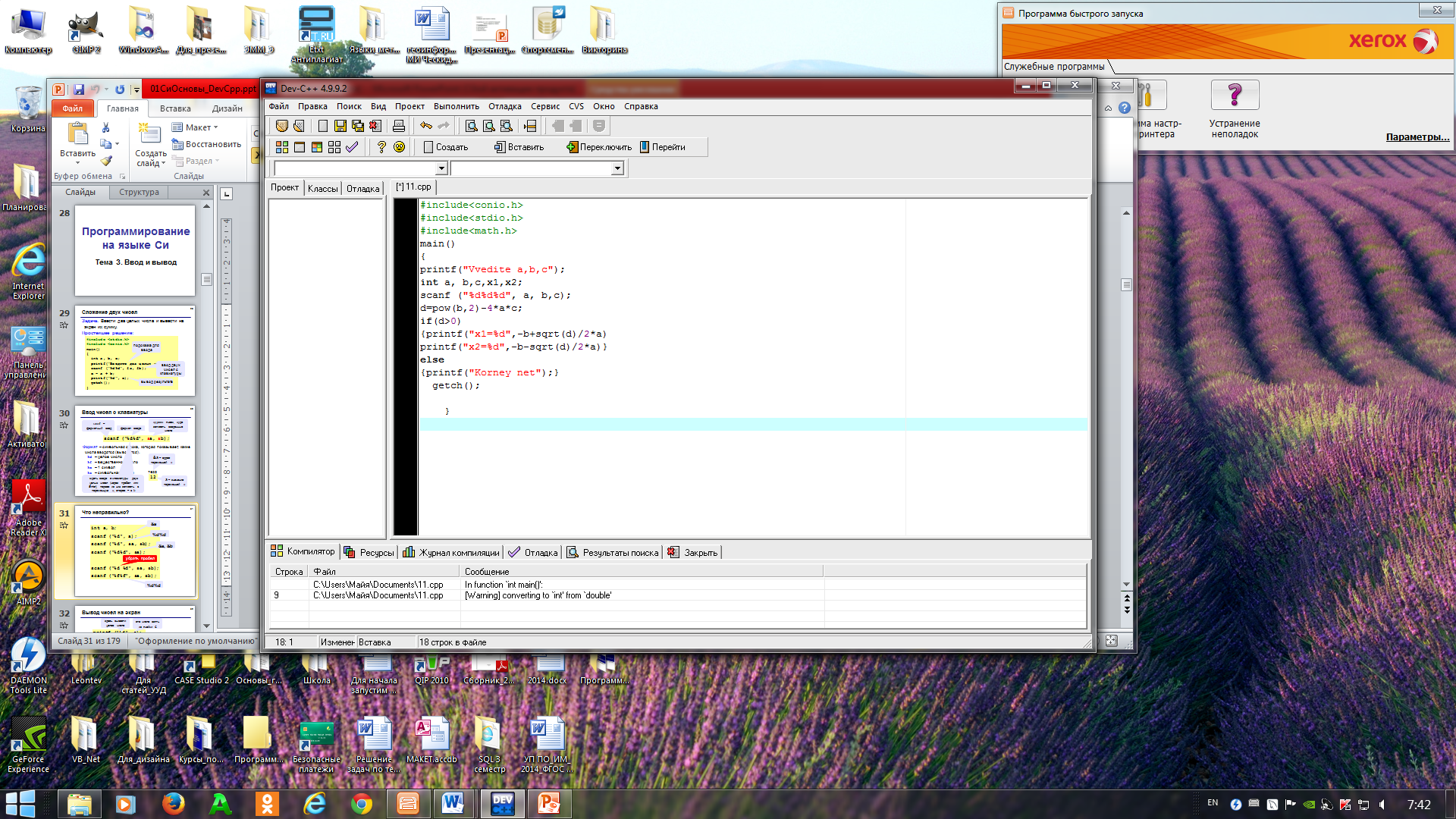Select slide 29 thumbnail Сложение двух чисел
The image size is (1456, 819).
tap(135, 350)
